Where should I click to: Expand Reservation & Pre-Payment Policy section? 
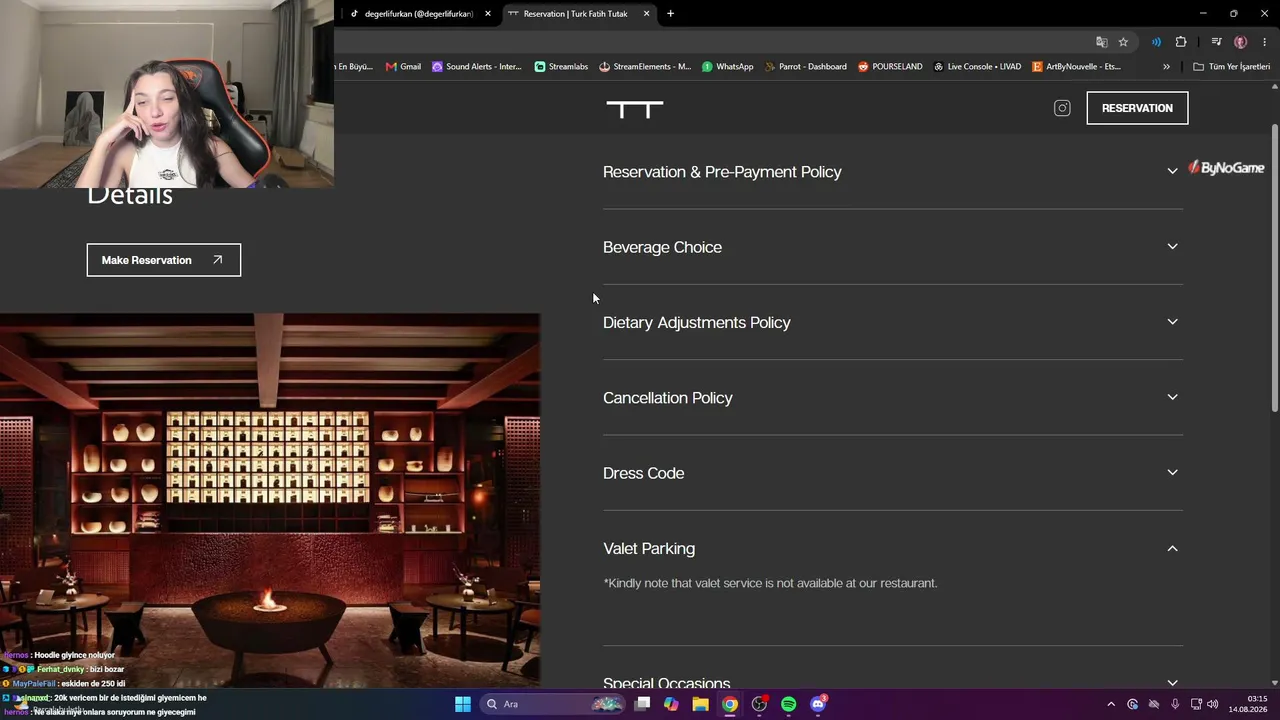(x=893, y=172)
